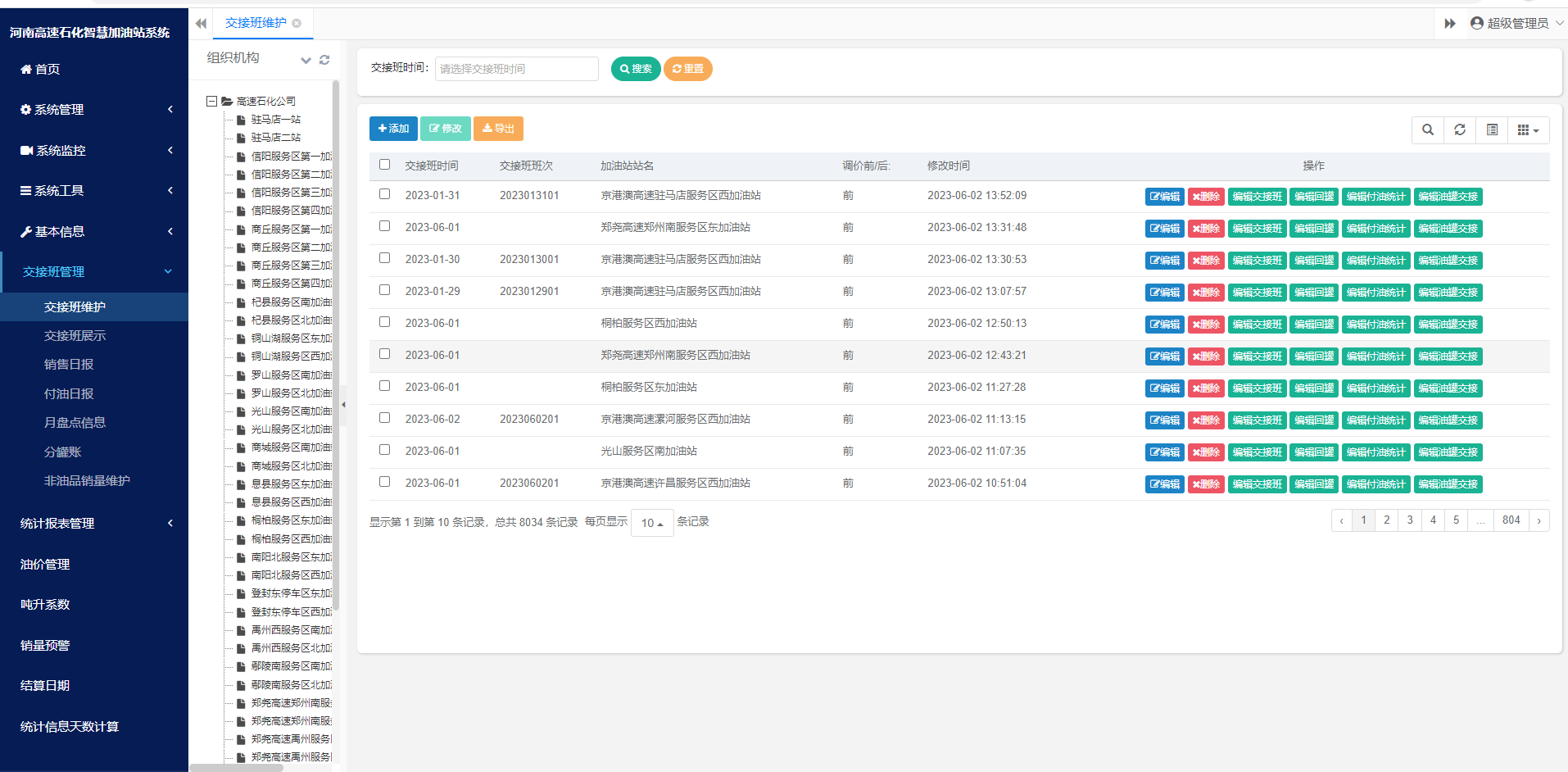Open the columns grid dropdown in toolbar
Screen dimensions: 1568x772
click(1528, 129)
